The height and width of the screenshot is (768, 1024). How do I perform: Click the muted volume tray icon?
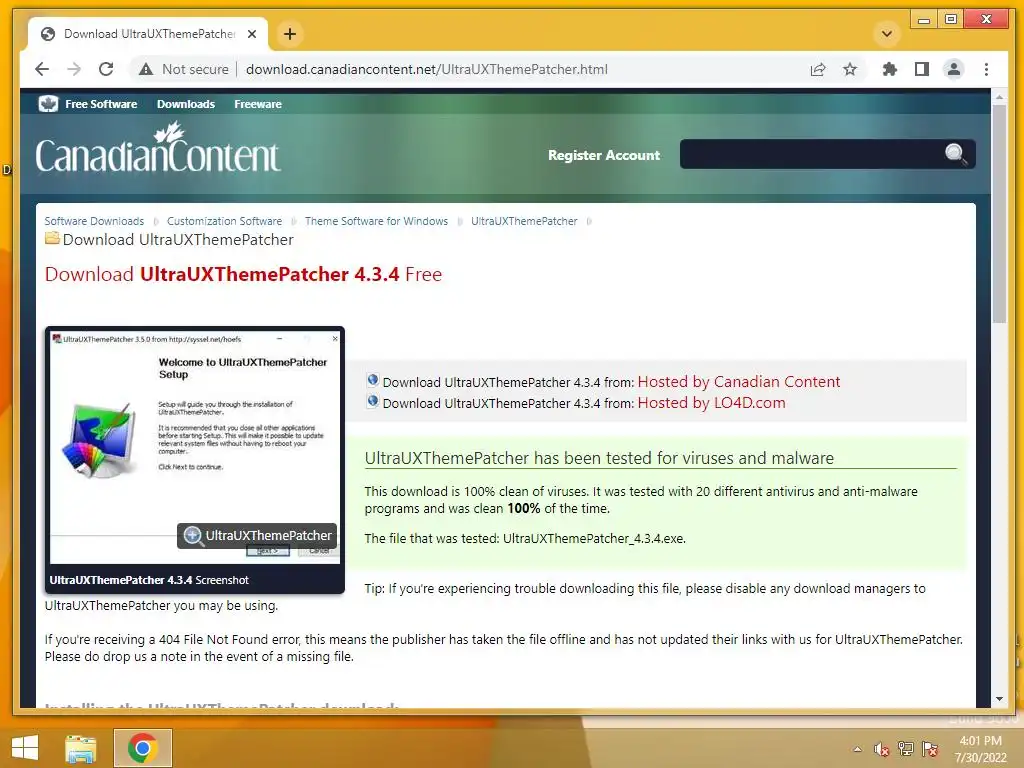click(x=882, y=749)
